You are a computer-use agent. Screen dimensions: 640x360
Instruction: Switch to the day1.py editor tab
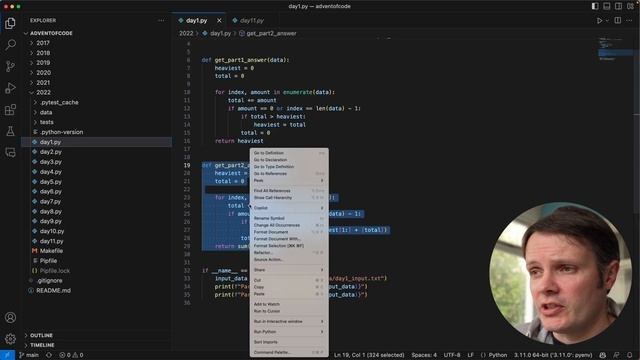pos(196,20)
